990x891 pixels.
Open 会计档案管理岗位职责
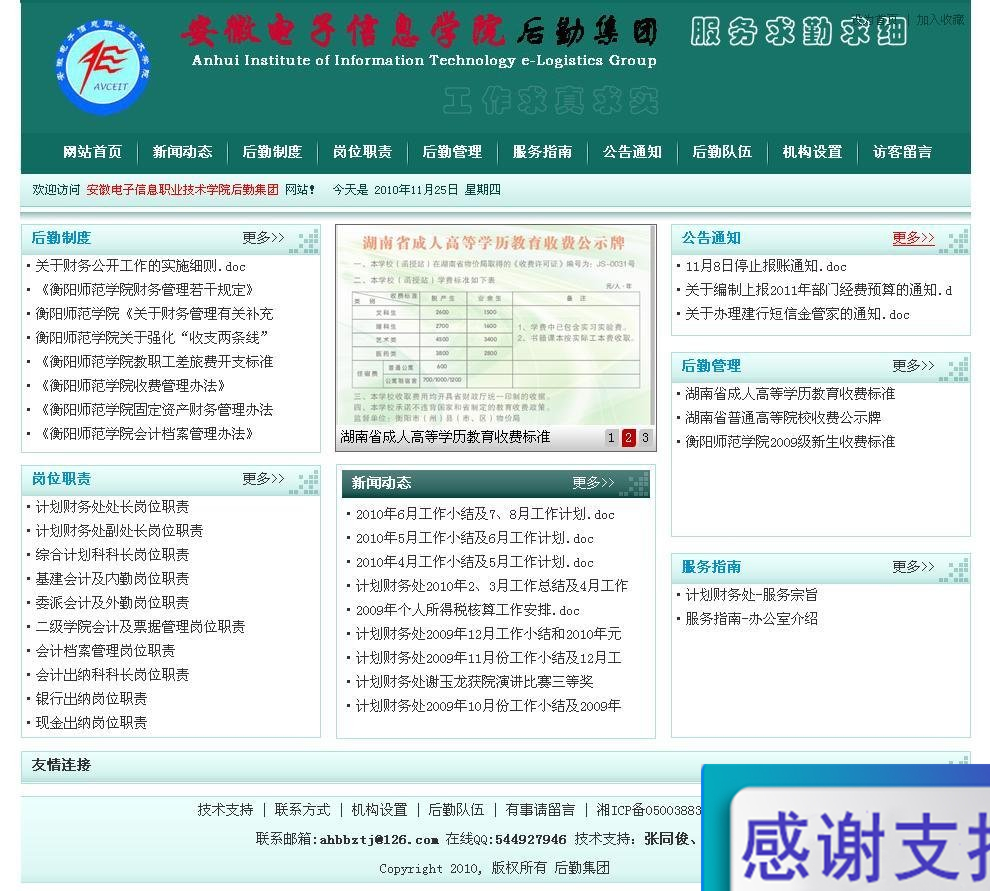click(105, 650)
